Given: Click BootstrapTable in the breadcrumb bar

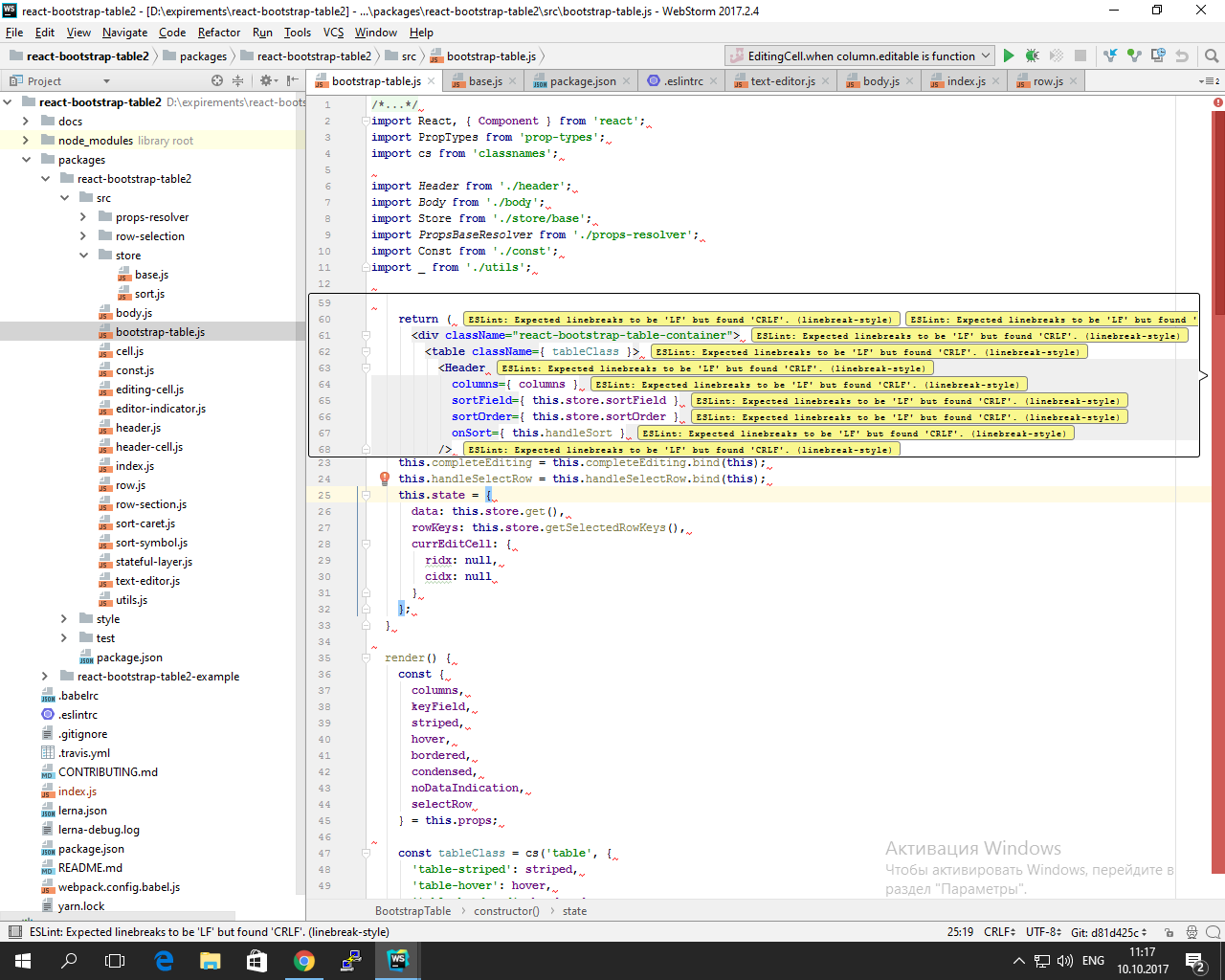Looking at the screenshot, I should (x=412, y=911).
